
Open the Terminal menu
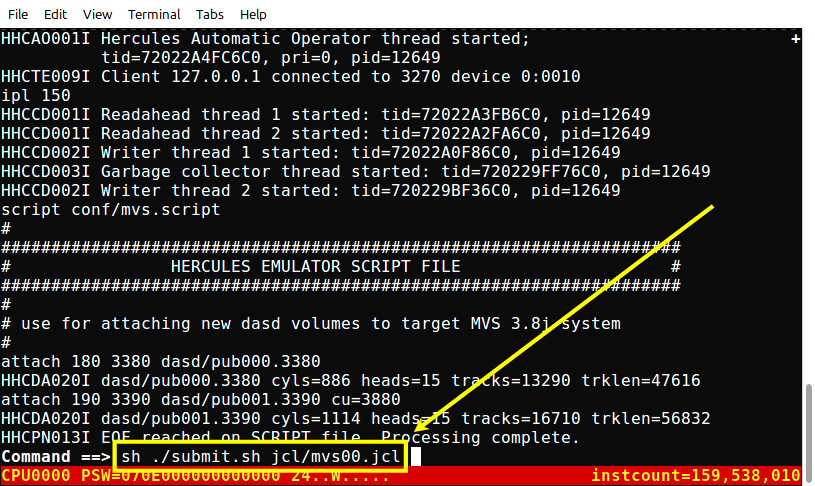pos(154,15)
